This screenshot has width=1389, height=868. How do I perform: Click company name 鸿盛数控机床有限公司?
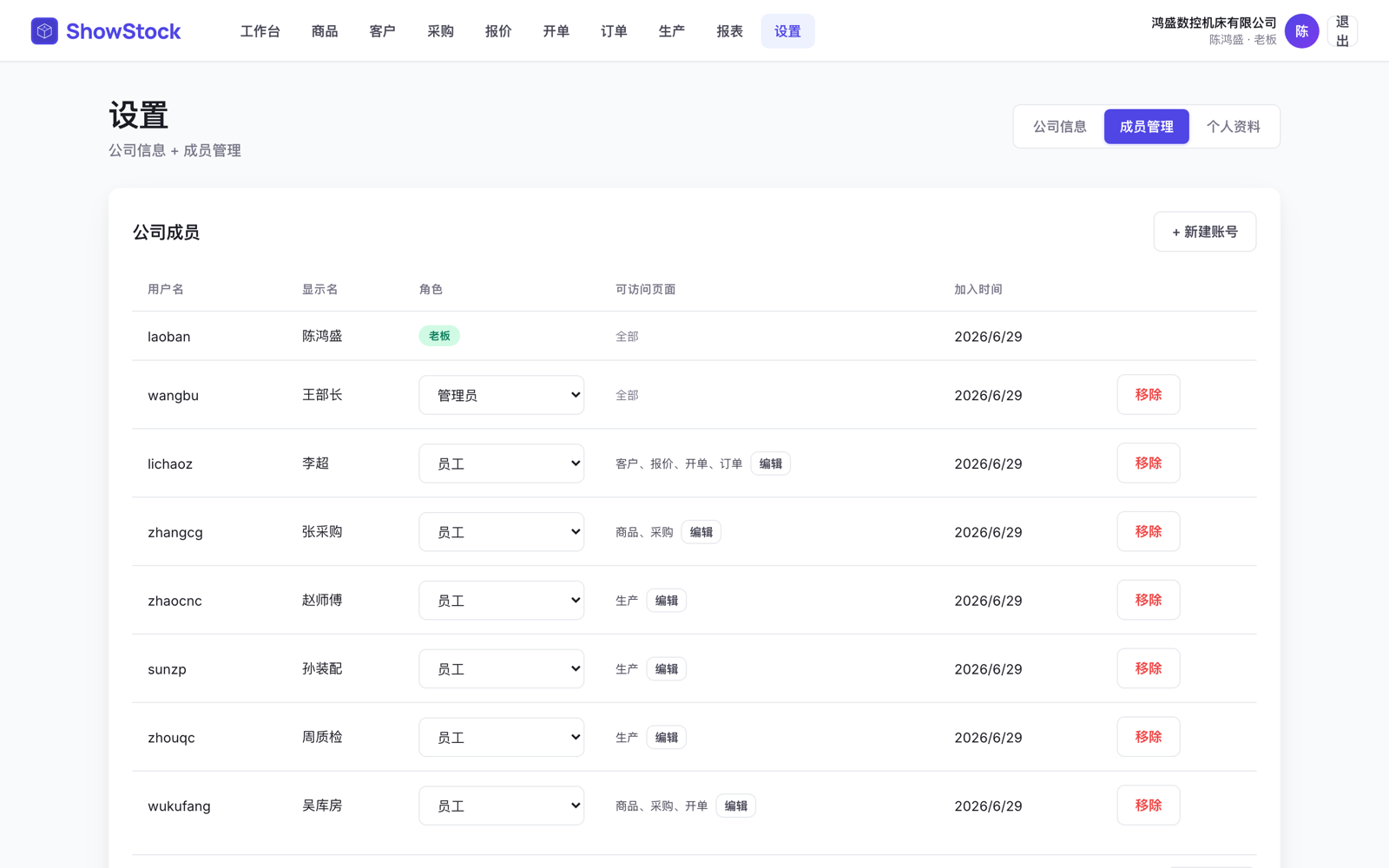[1214, 23]
